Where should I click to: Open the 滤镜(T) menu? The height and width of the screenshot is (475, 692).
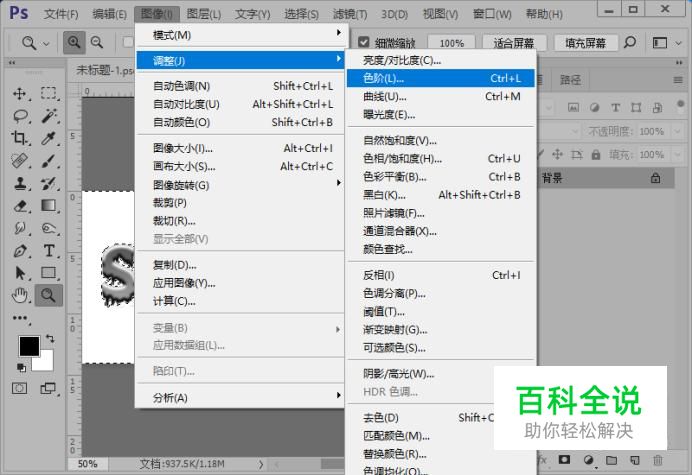[x=350, y=14]
